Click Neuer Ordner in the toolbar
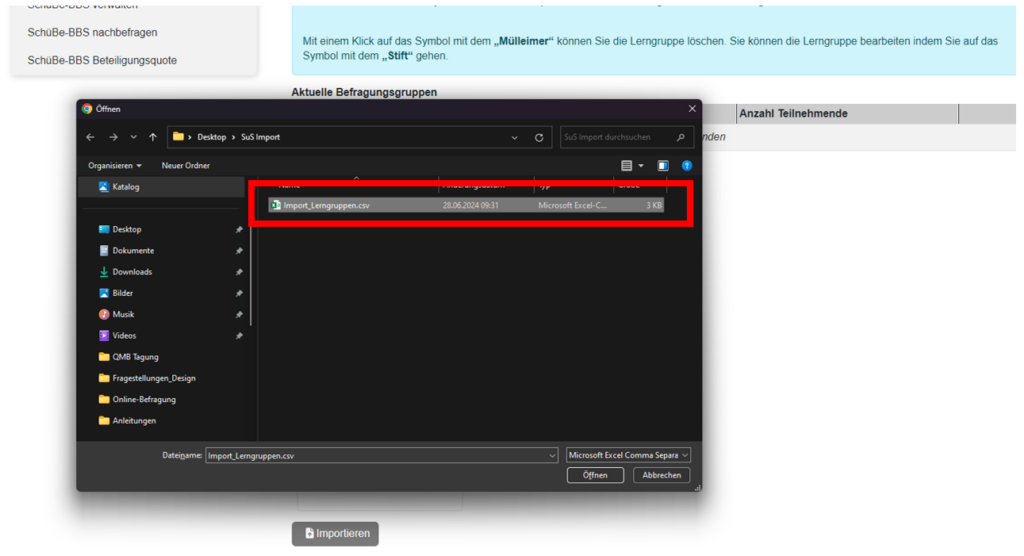Image resolution: width=1024 pixels, height=556 pixels. click(185, 165)
